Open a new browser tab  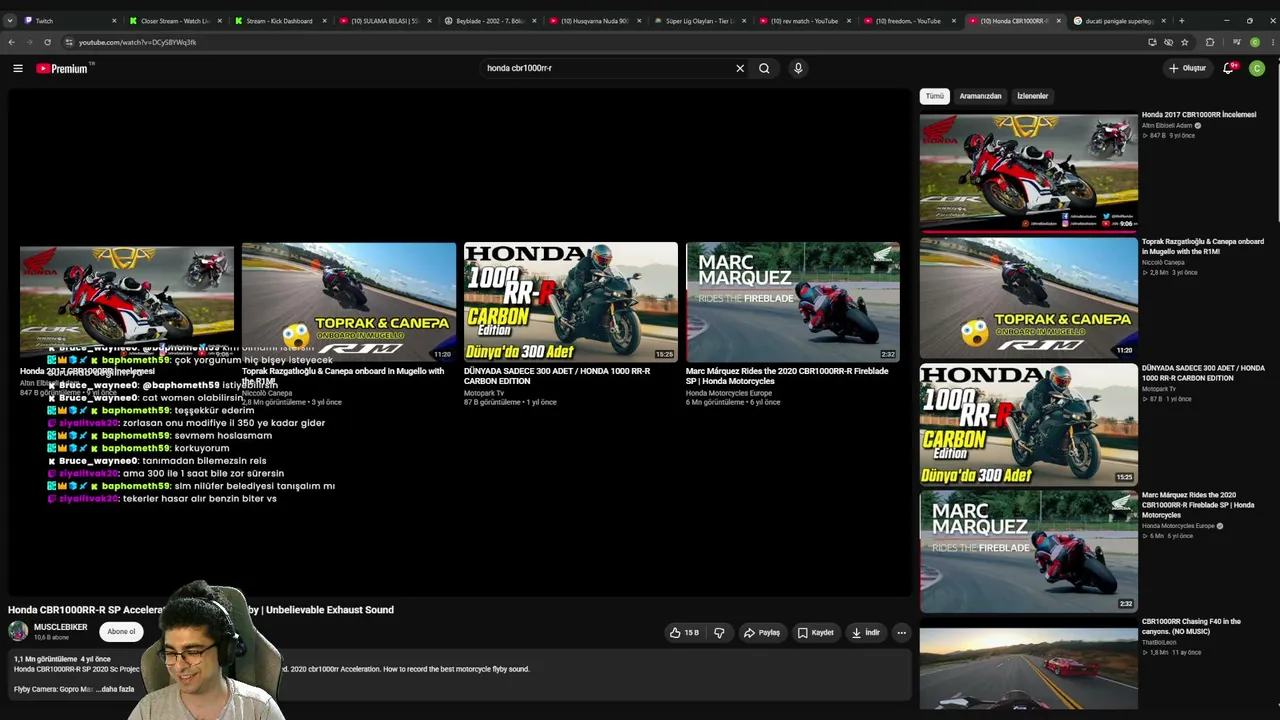click(x=1181, y=20)
